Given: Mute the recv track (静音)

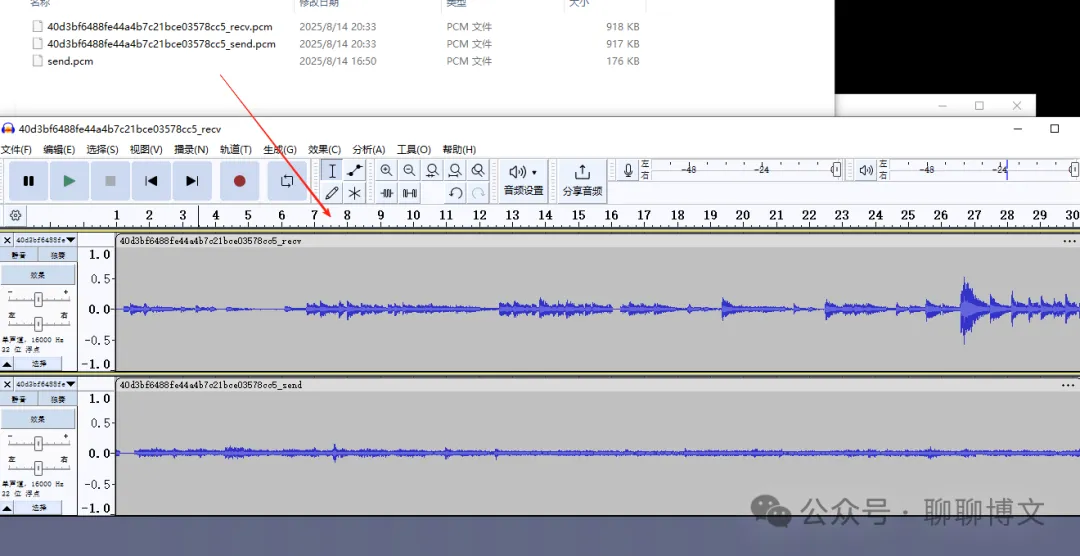Looking at the screenshot, I should click(19, 255).
